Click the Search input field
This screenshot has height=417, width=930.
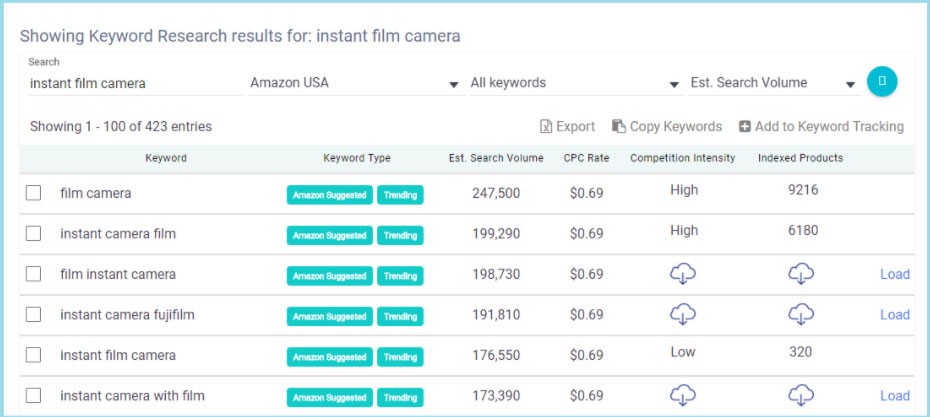pyautogui.click(x=135, y=84)
